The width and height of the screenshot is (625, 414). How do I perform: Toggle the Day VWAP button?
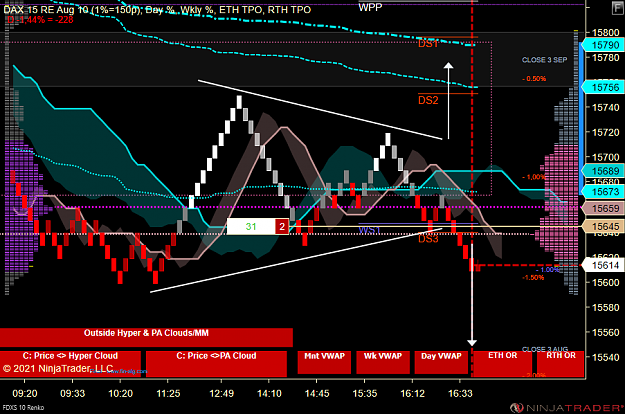coord(441,362)
